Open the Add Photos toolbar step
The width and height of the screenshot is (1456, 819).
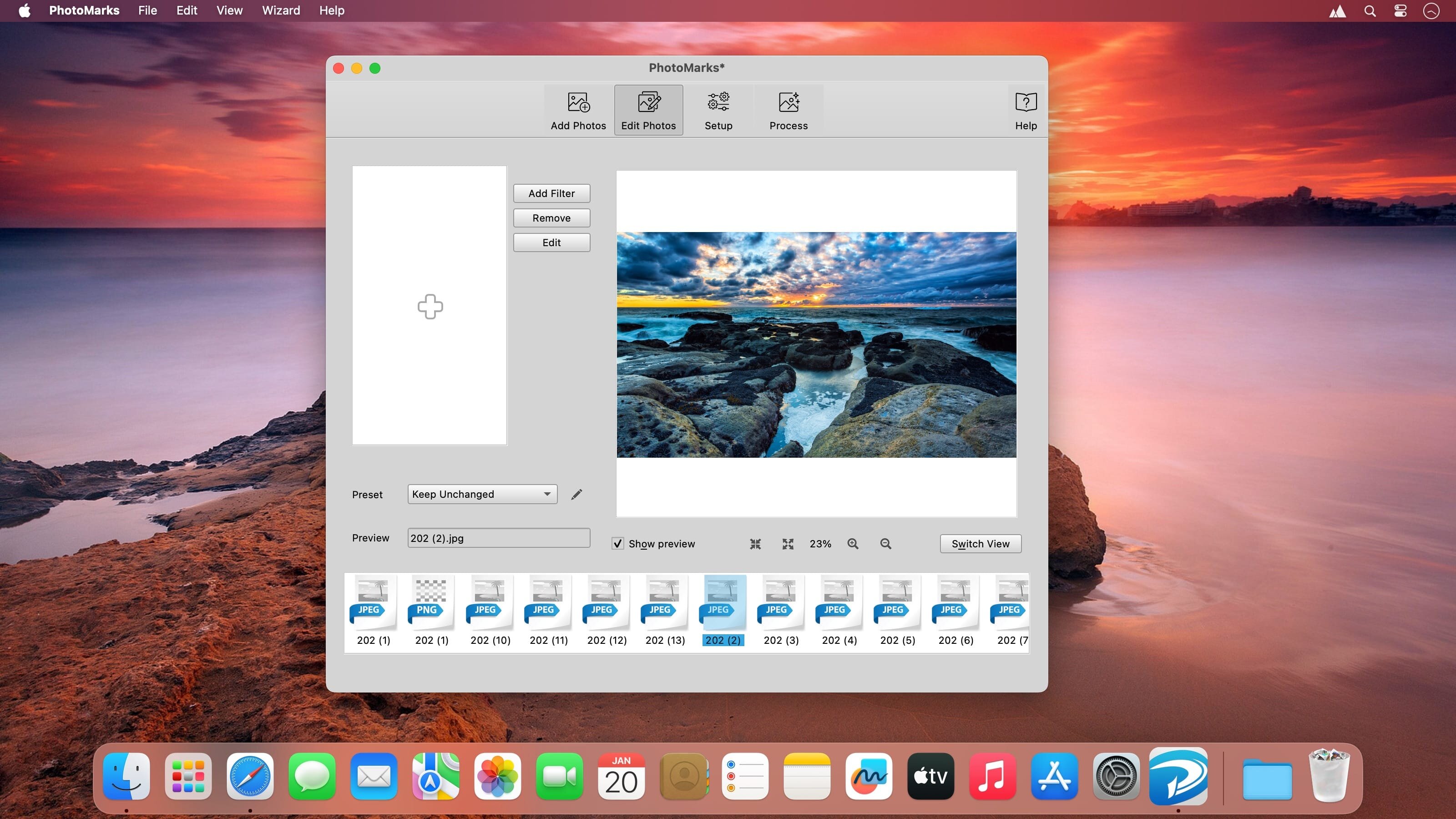[x=578, y=110]
